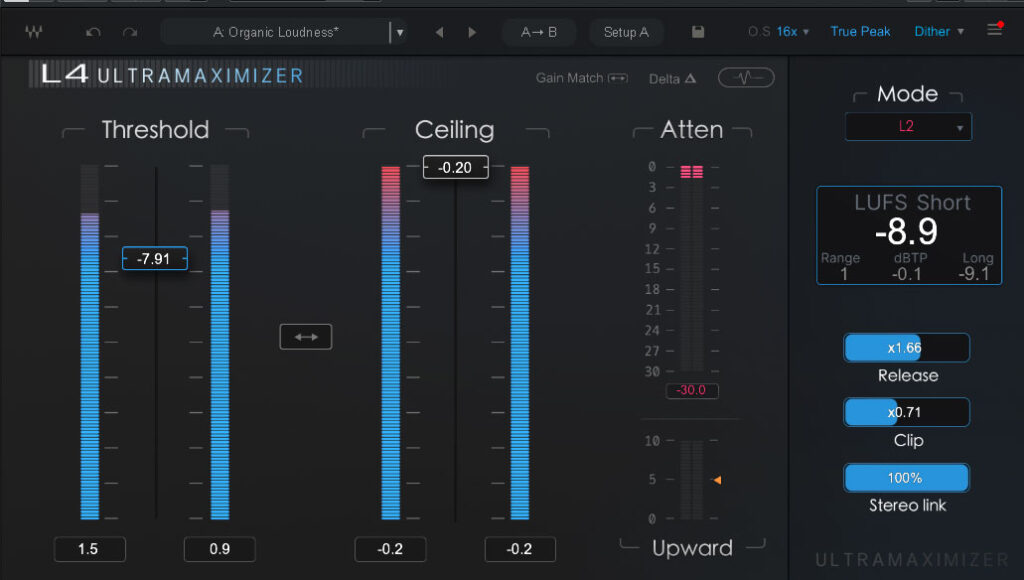Image resolution: width=1024 pixels, height=580 pixels.
Task: Load the next preset with right arrow
Action: pos(472,32)
